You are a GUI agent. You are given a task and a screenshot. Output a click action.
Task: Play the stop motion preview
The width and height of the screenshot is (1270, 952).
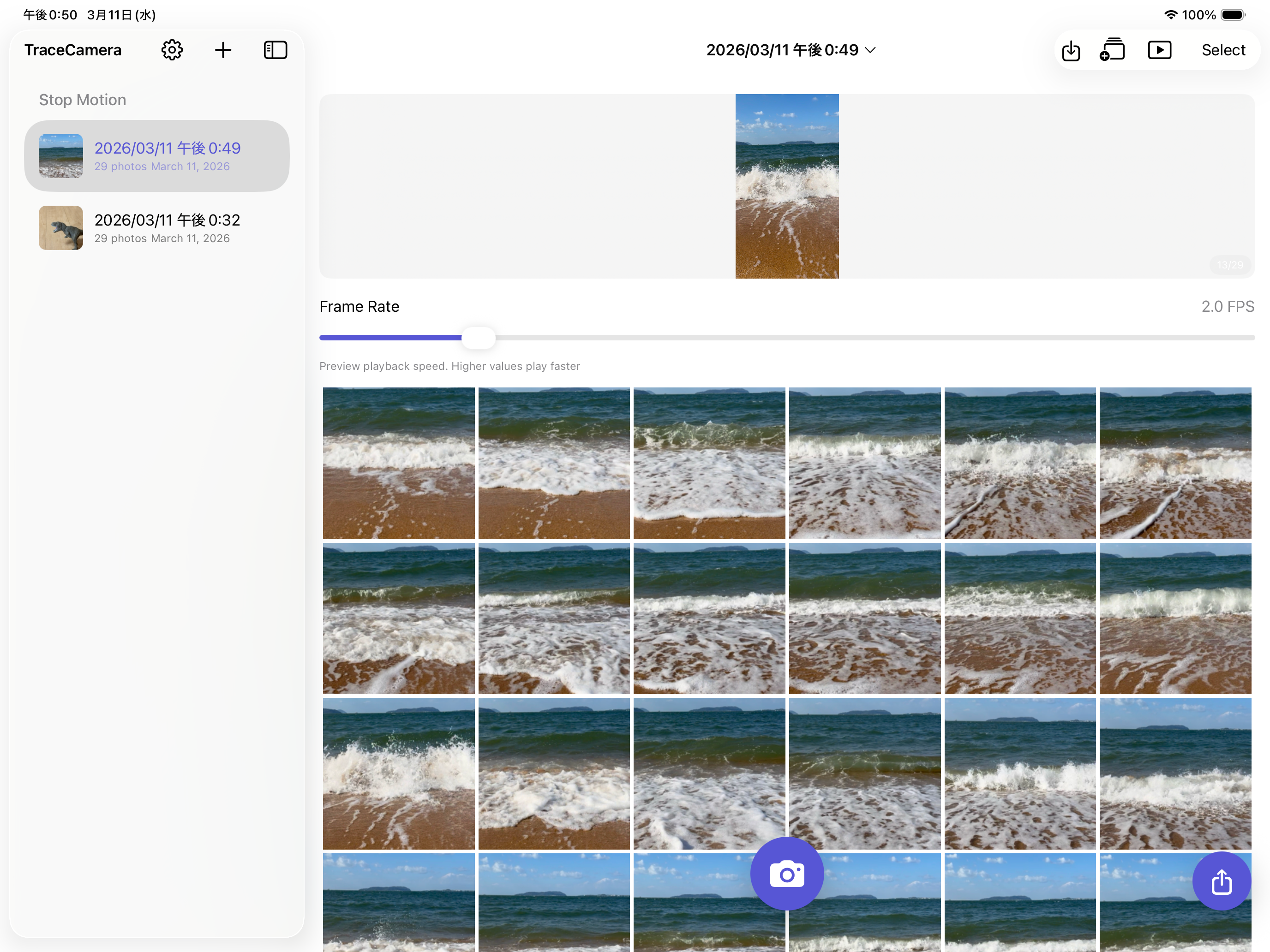[1159, 50]
